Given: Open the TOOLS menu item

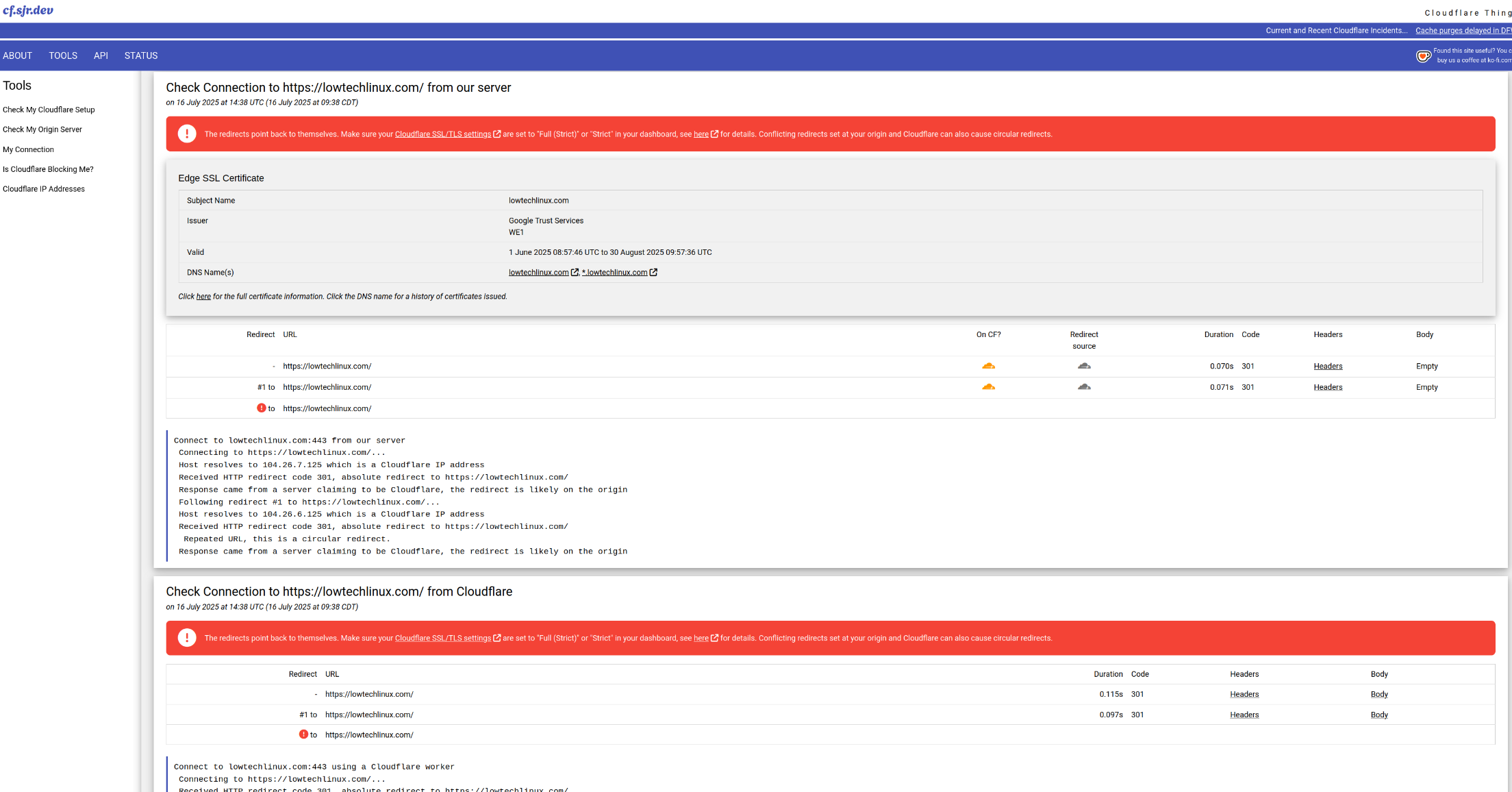Looking at the screenshot, I should click(63, 55).
